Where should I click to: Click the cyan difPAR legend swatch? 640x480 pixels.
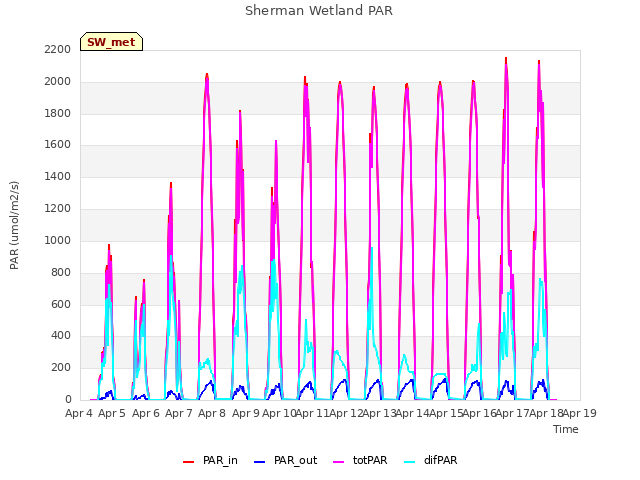409,462
